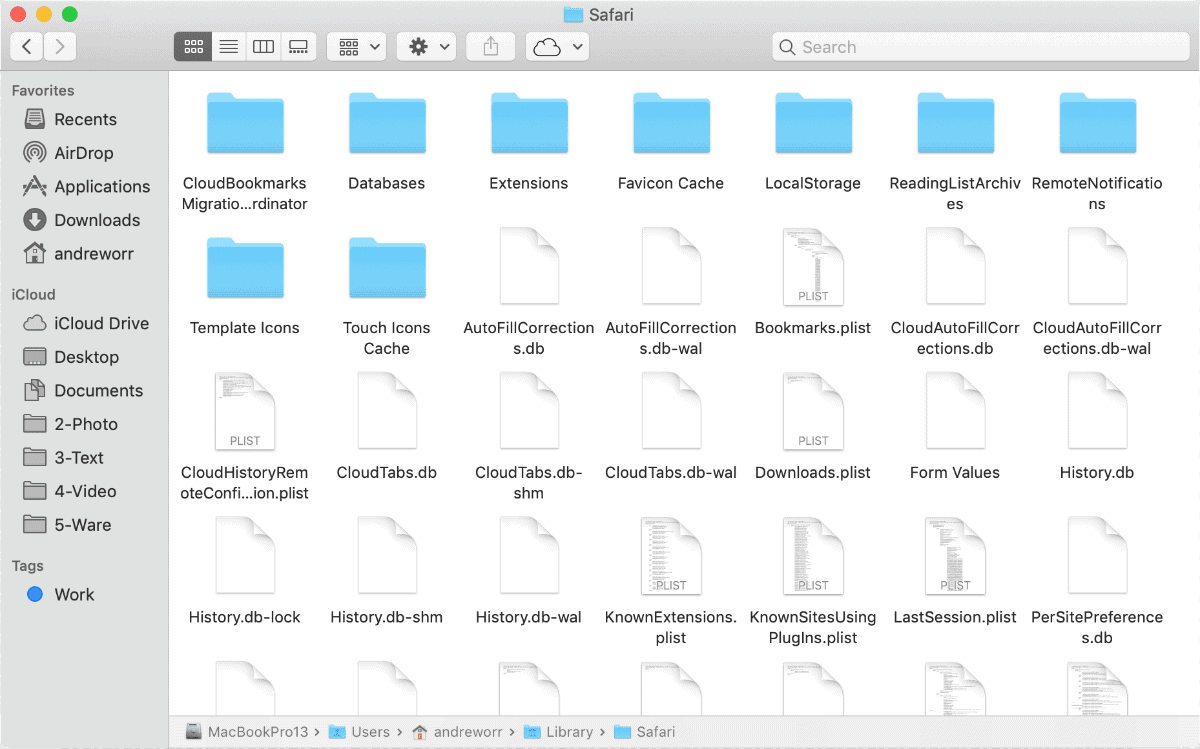Select the CloudBookmarksMigrationCoordinator folder
This screenshot has width=1200, height=749.
245,124
